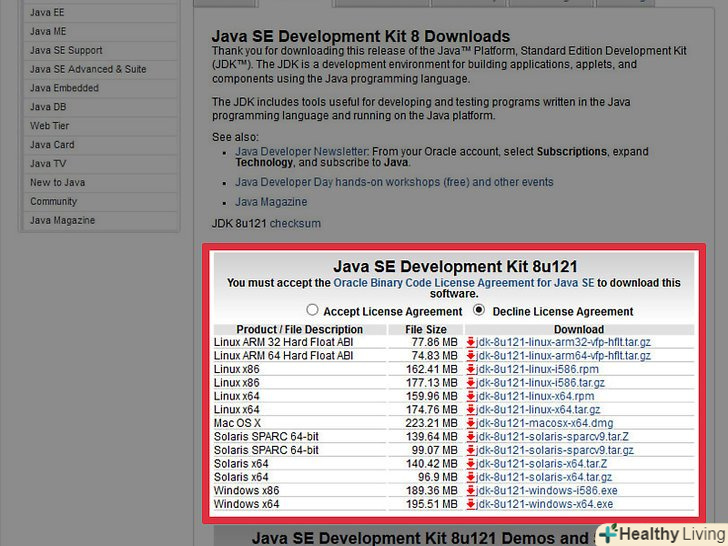Download jdk-8u121-linux-arm32-vfp-hflt.tar.gz link
Viewport: 728px width, 546px height.
click(564, 342)
